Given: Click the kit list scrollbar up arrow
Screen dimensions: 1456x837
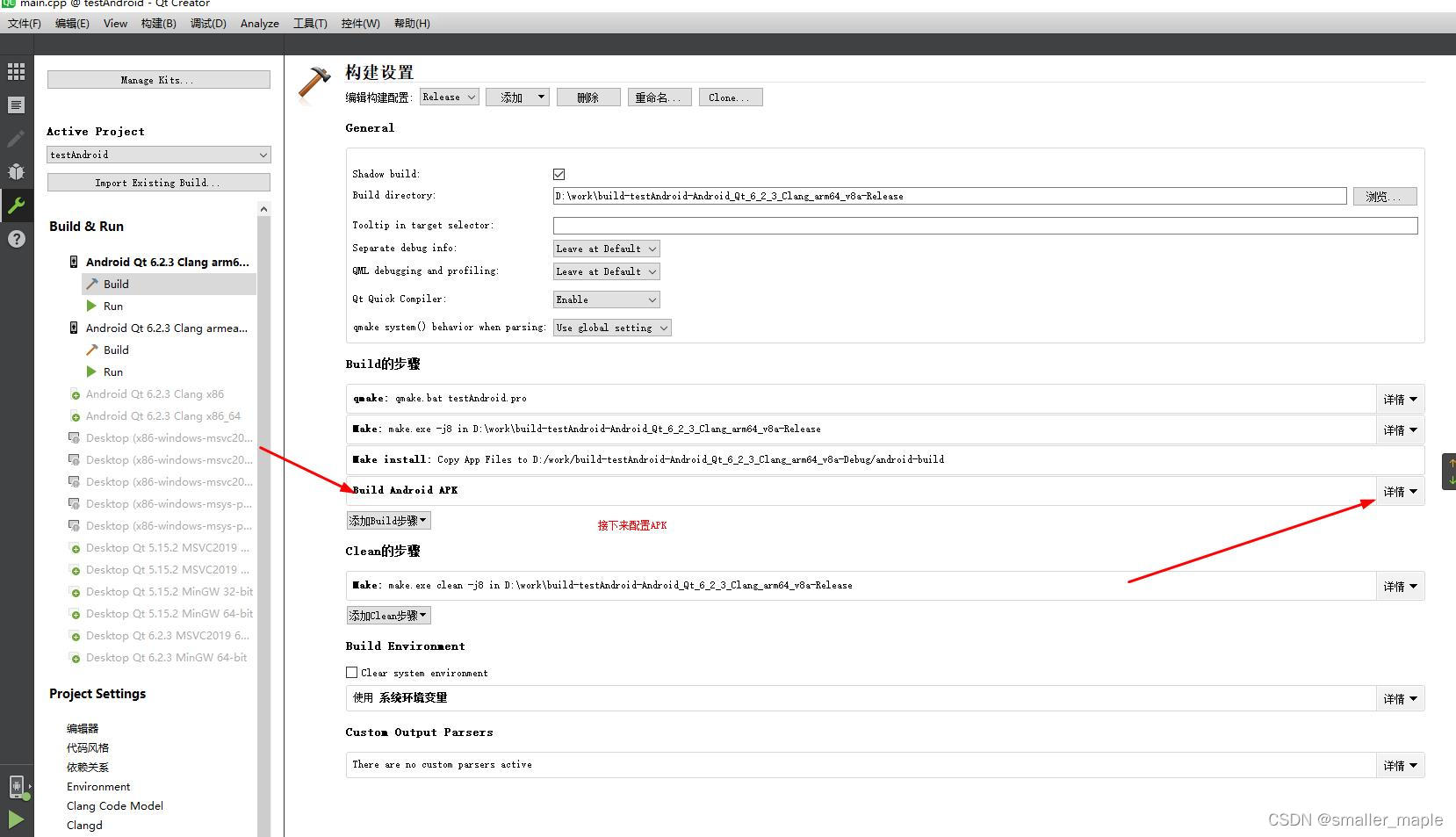Looking at the screenshot, I should click(263, 209).
